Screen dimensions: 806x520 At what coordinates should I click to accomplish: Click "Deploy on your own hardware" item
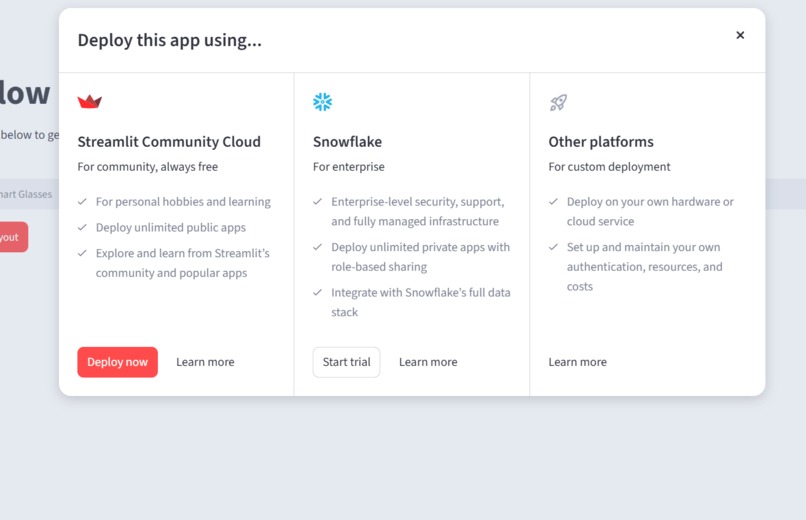(650, 211)
